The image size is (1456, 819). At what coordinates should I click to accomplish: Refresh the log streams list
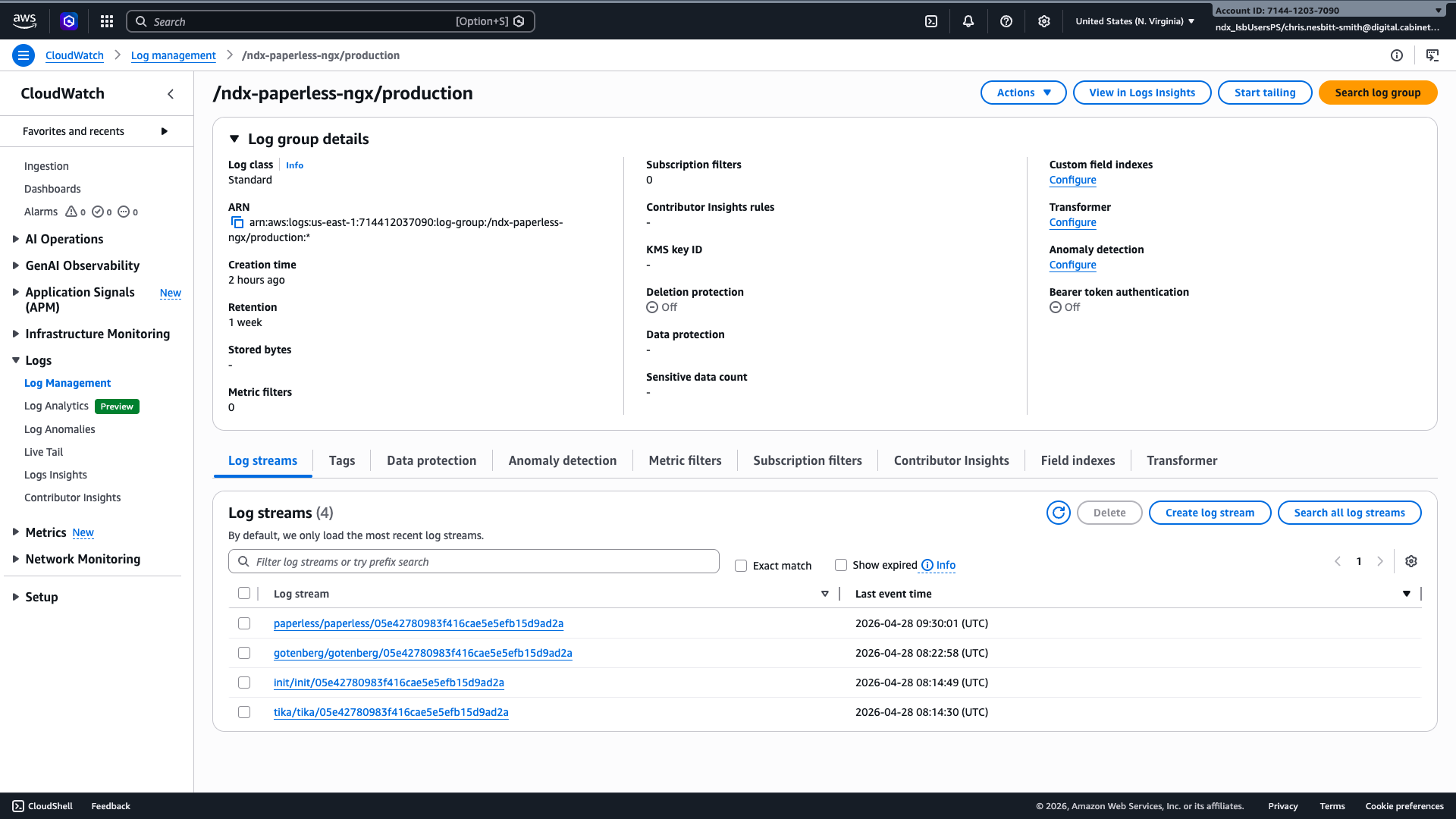1059,513
